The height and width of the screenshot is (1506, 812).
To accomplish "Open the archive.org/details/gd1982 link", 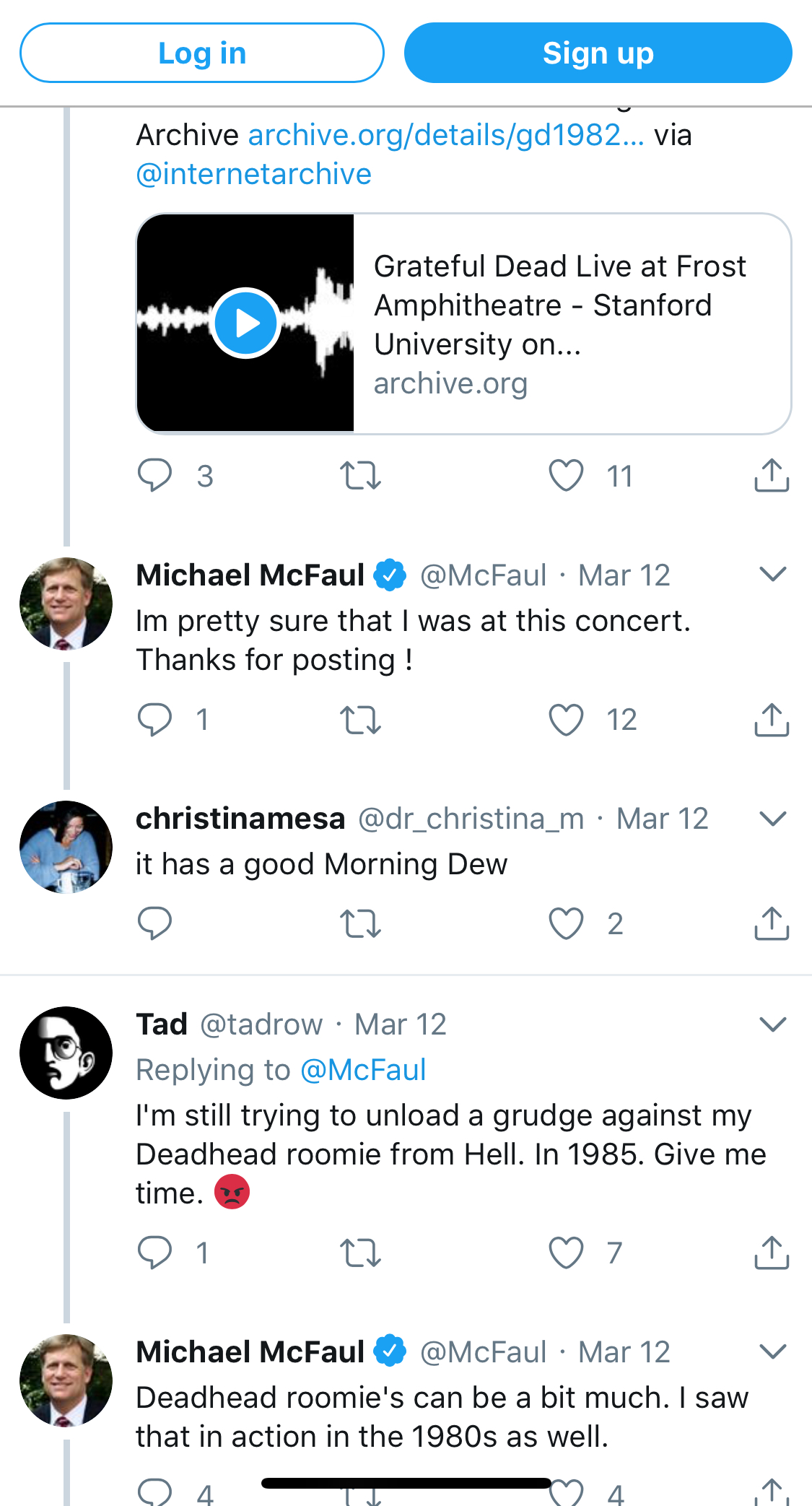I will click(446, 135).
